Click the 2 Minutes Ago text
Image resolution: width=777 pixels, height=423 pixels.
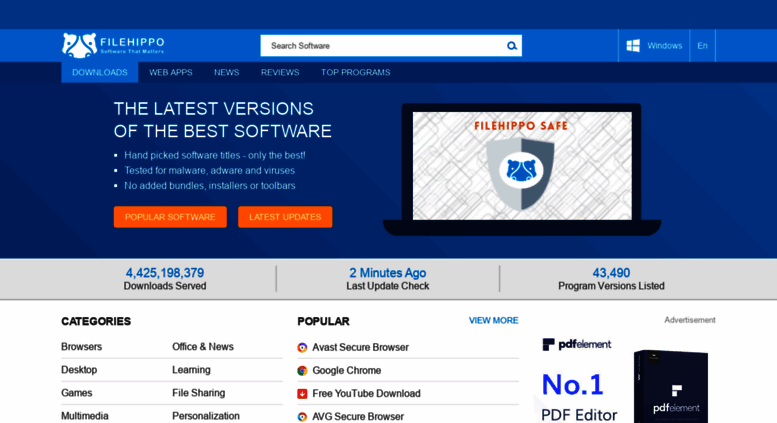point(388,273)
